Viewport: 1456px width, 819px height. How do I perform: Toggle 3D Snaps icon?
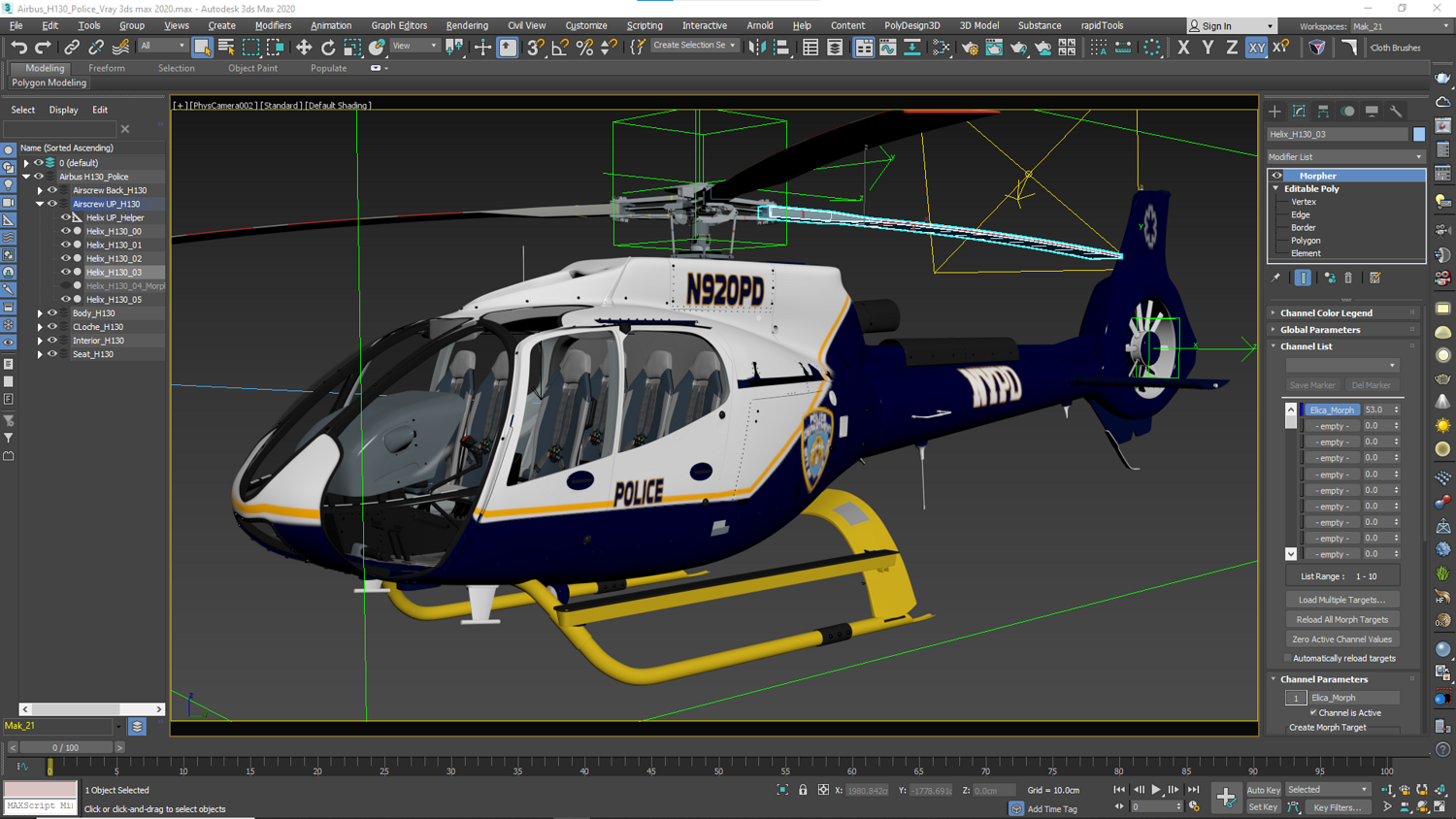click(x=535, y=47)
